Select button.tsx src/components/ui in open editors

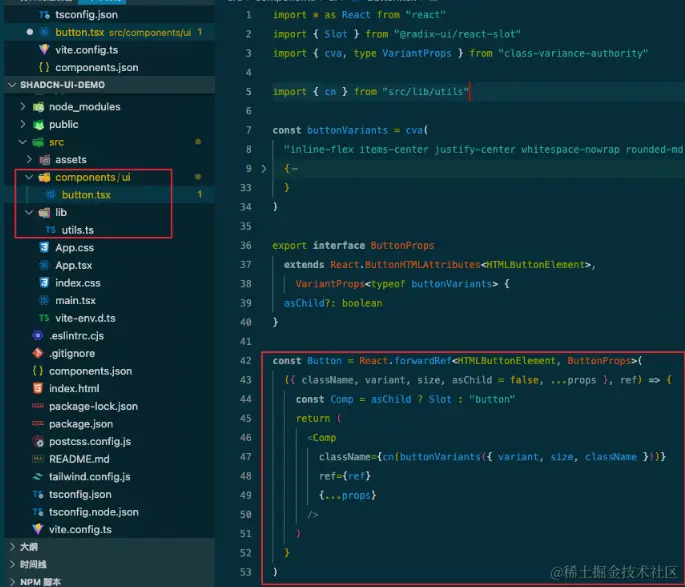coord(123,32)
